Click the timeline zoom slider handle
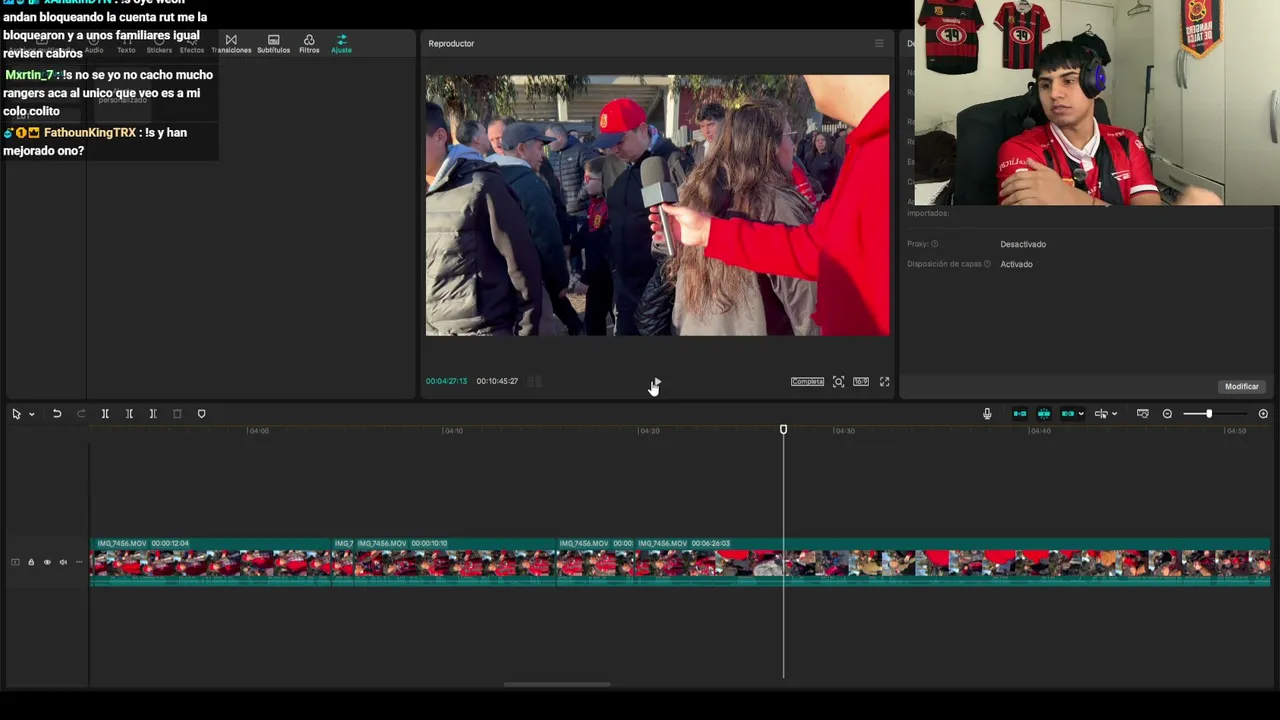Screen dimensions: 1280x720 1209,414
